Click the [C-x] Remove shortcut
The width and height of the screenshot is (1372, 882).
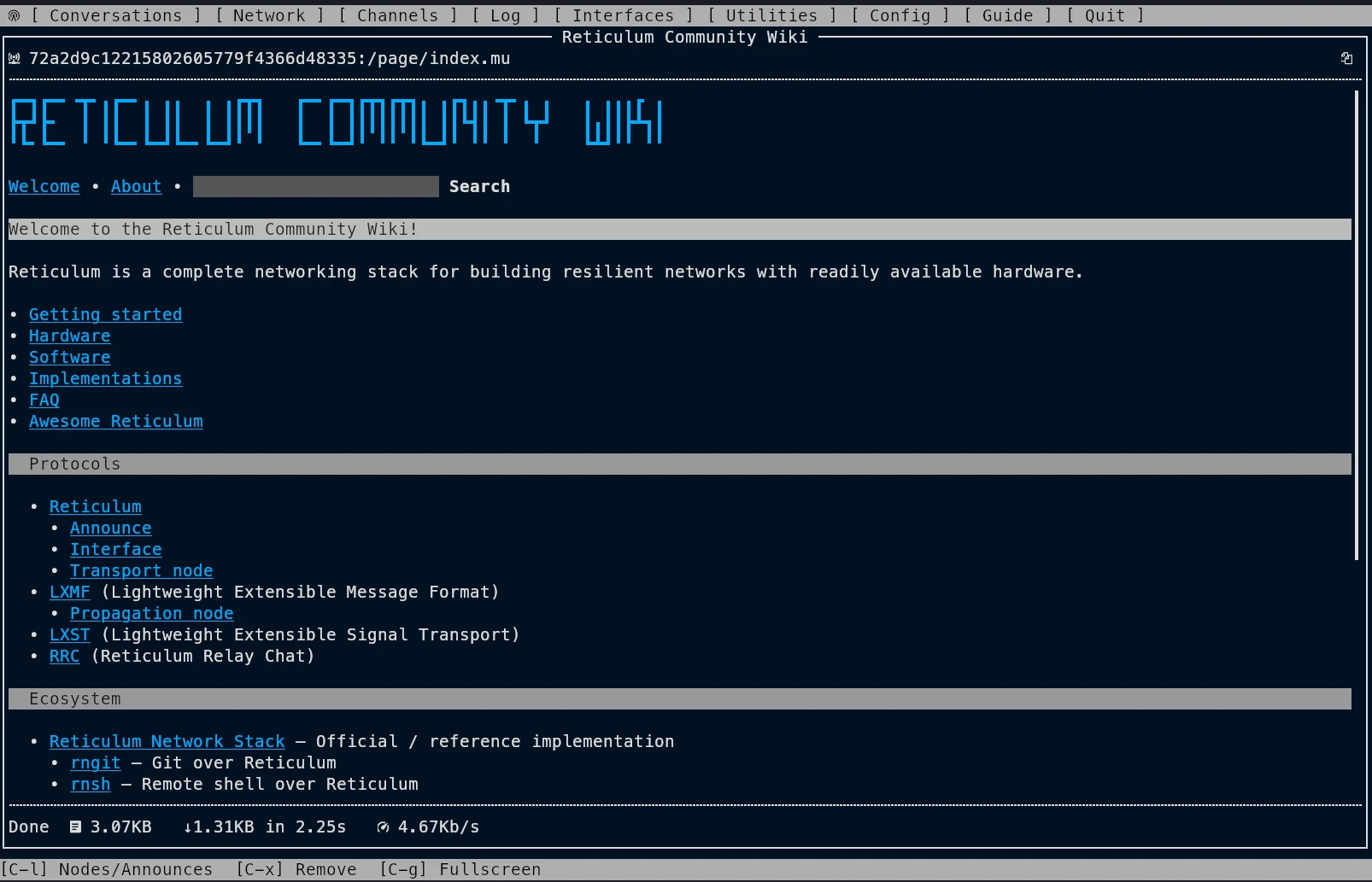tap(296, 869)
